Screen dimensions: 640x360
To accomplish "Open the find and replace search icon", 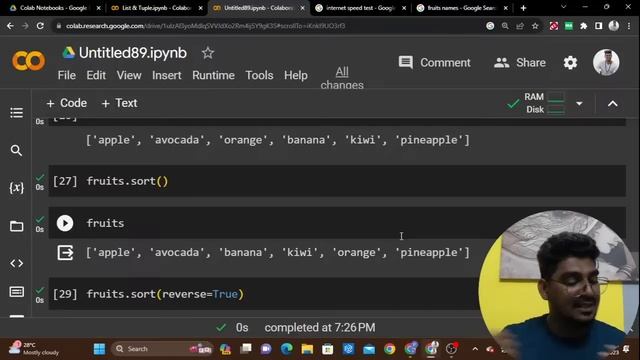I will pyautogui.click(x=16, y=151).
